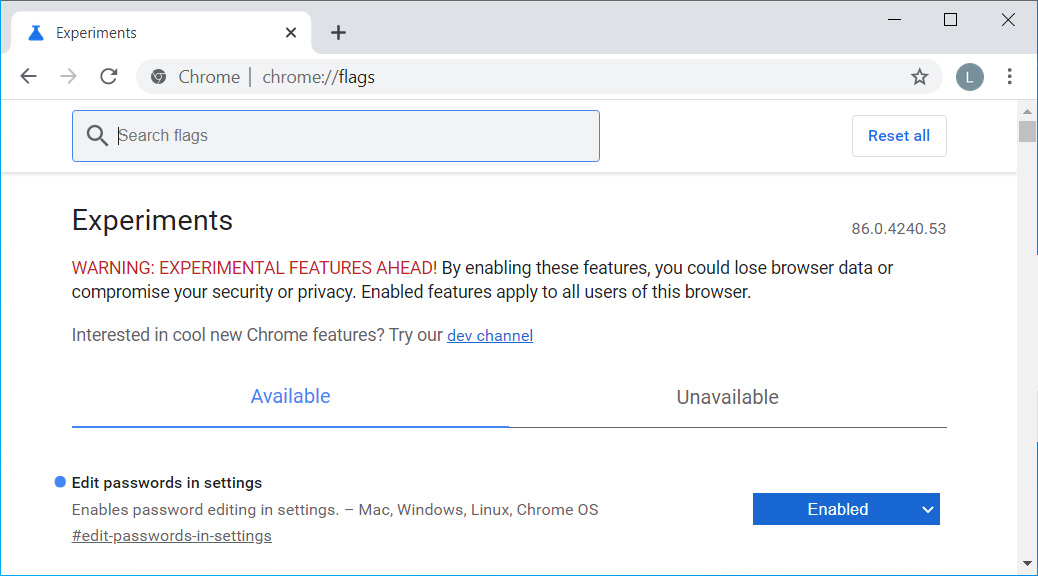Close the Experiments tab
Image resolution: width=1038 pixels, height=576 pixels.
[291, 32]
